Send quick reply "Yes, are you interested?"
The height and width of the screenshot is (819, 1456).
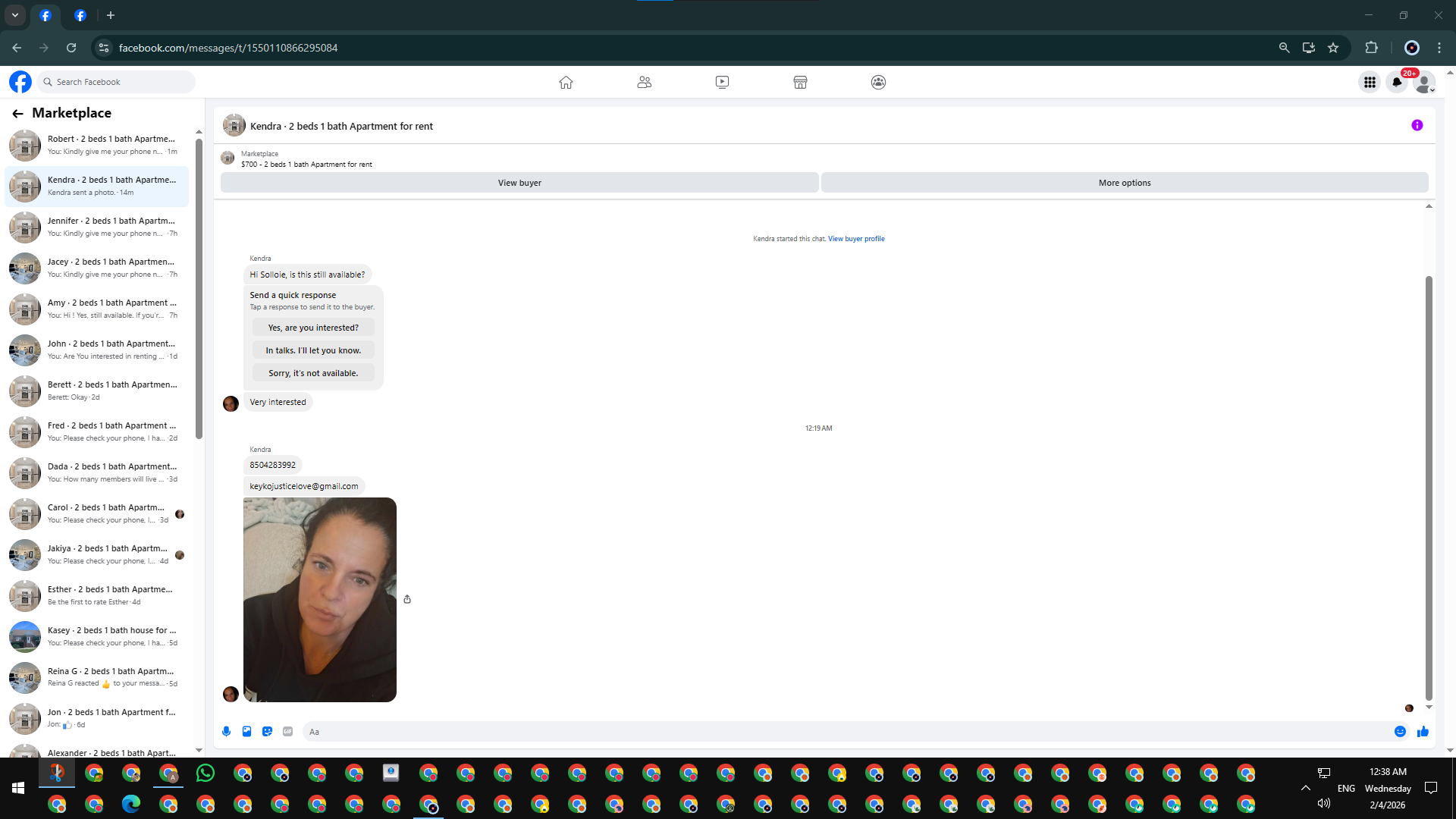pyautogui.click(x=313, y=328)
